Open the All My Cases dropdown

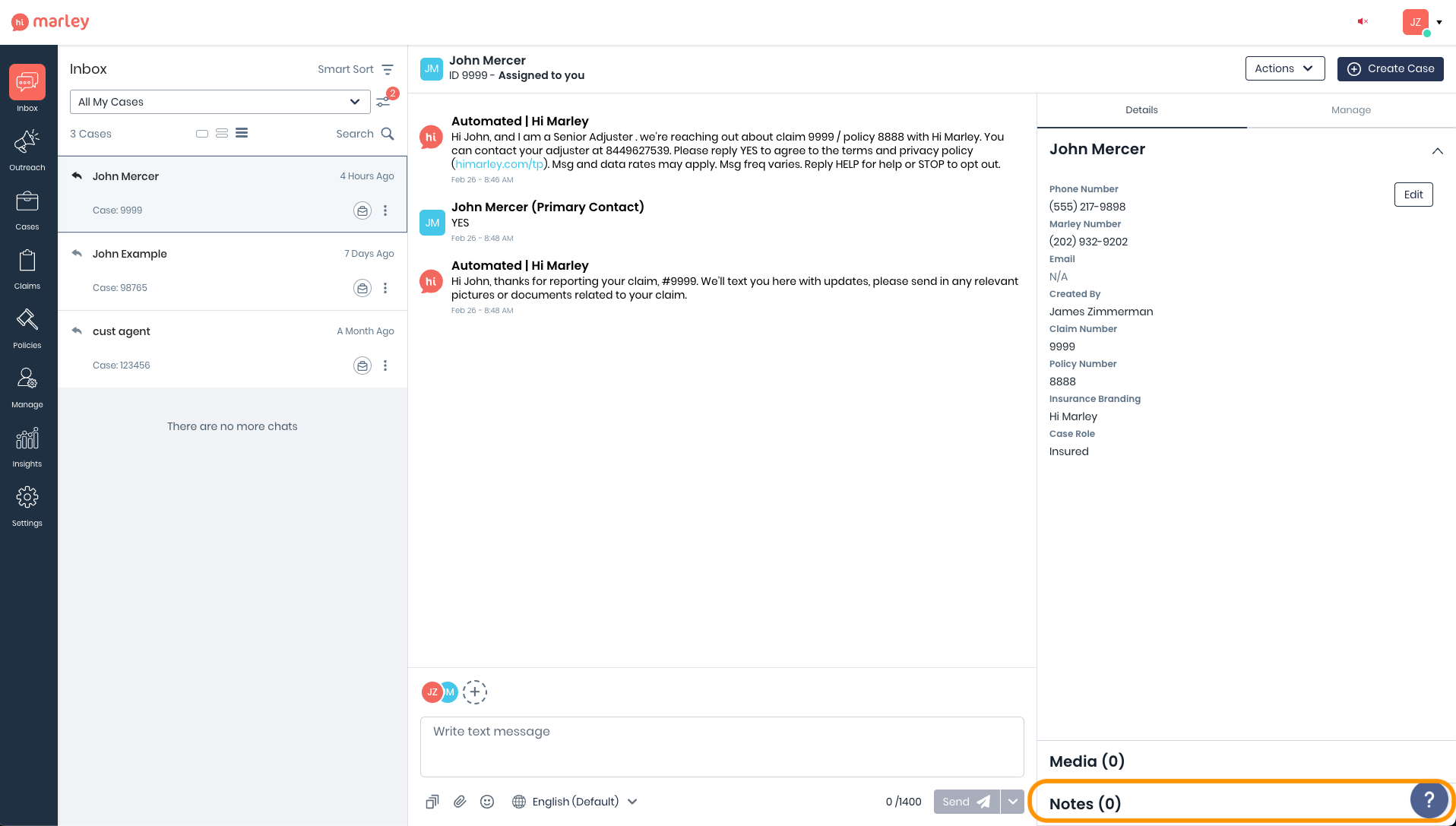pos(220,101)
